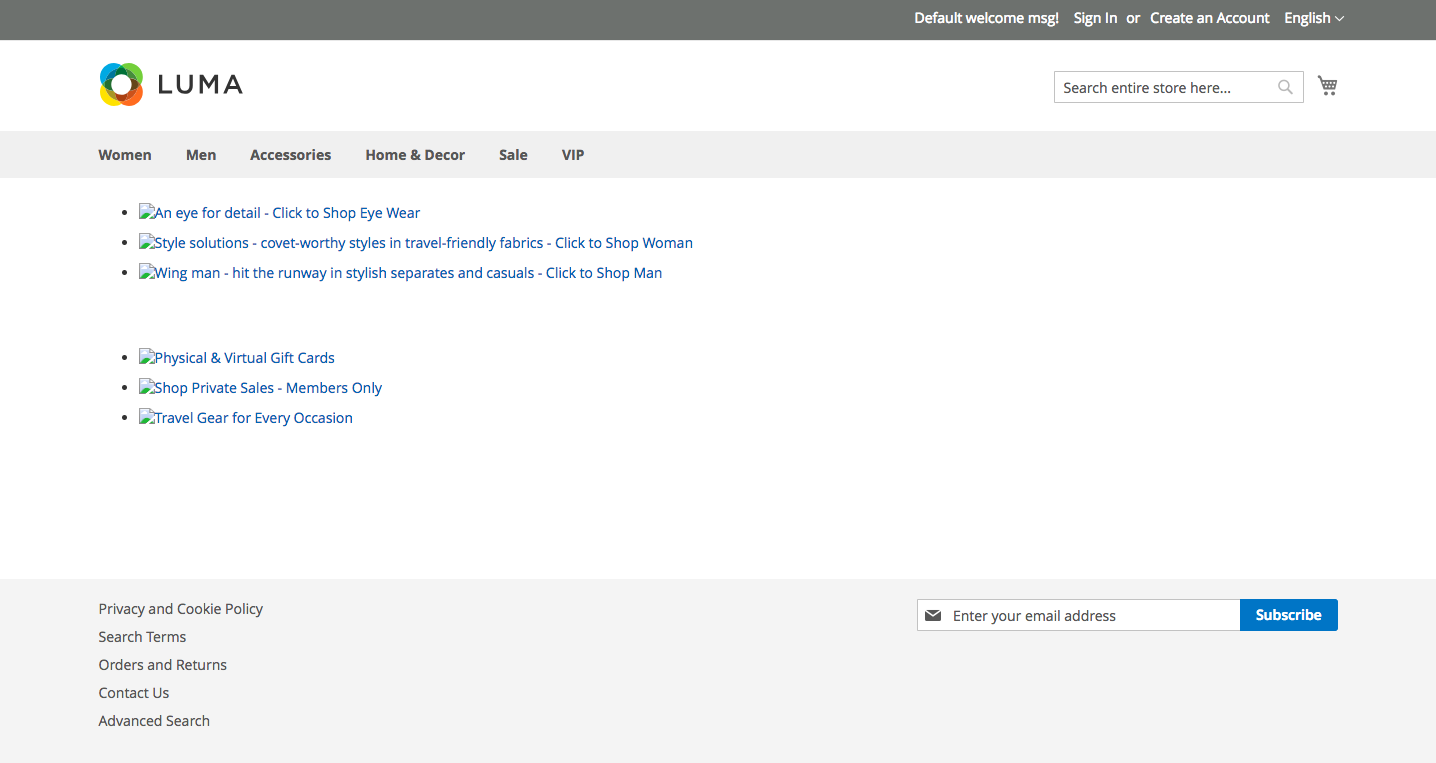This screenshot has width=1436, height=763.
Task: Open Home & Decor category
Action: click(x=415, y=155)
